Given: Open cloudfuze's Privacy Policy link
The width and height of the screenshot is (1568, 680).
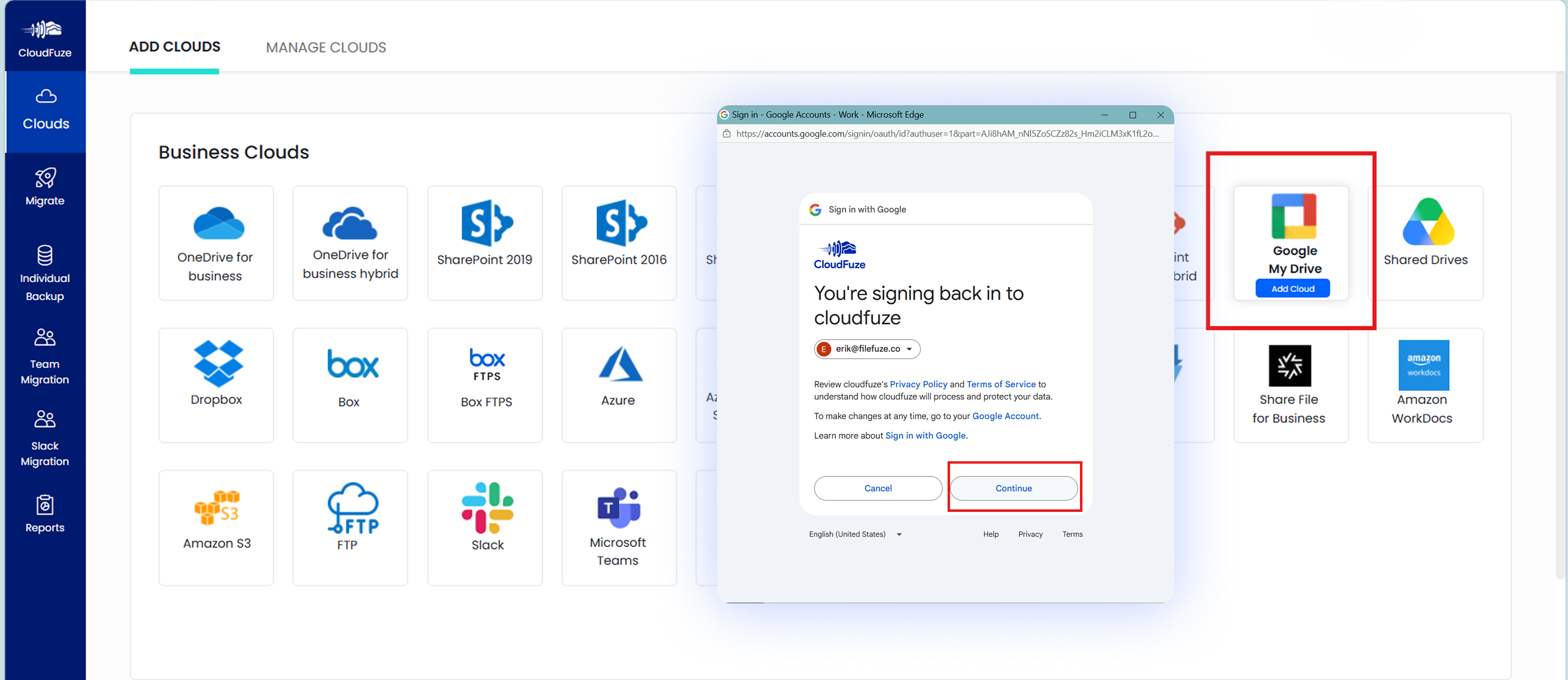Looking at the screenshot, I should point(918,384).
